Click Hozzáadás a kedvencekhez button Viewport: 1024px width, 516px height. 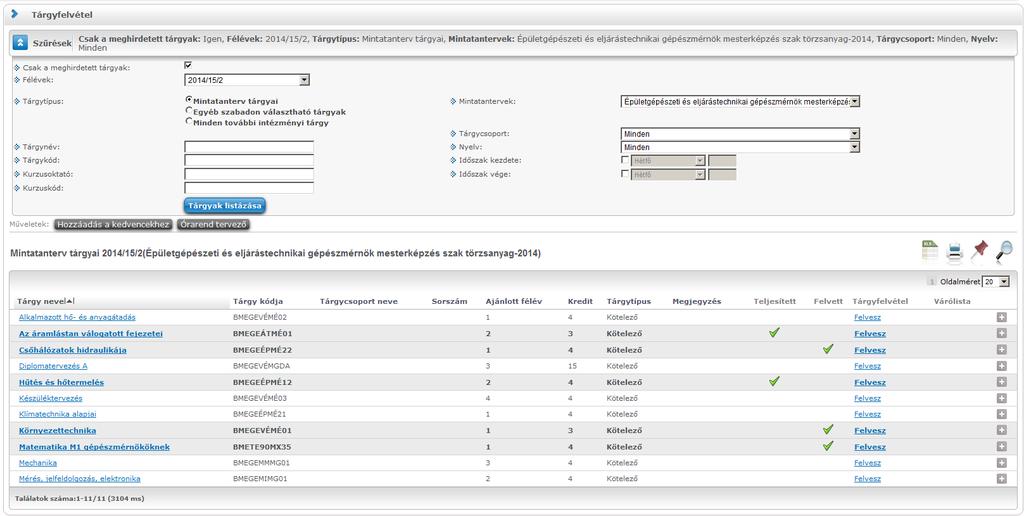113,224
